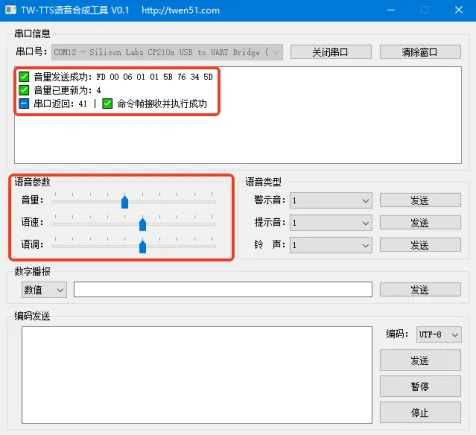Click the 命令帧接收并执行成功 log text

162,104
